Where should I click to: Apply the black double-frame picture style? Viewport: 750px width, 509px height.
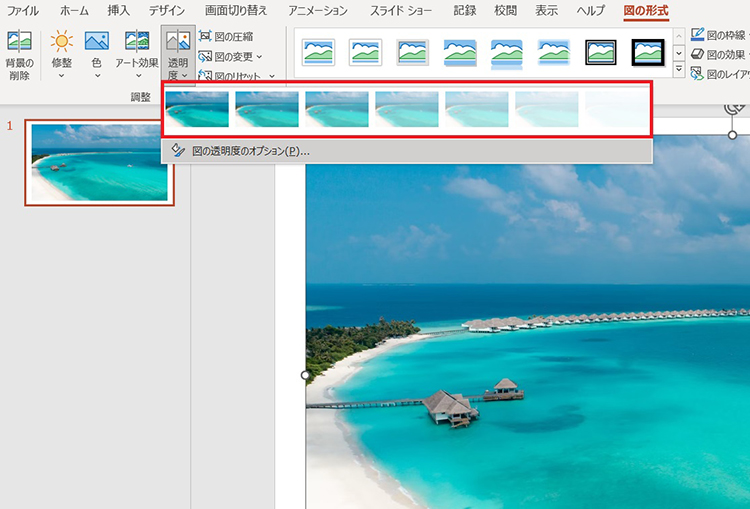click(601, 51)
